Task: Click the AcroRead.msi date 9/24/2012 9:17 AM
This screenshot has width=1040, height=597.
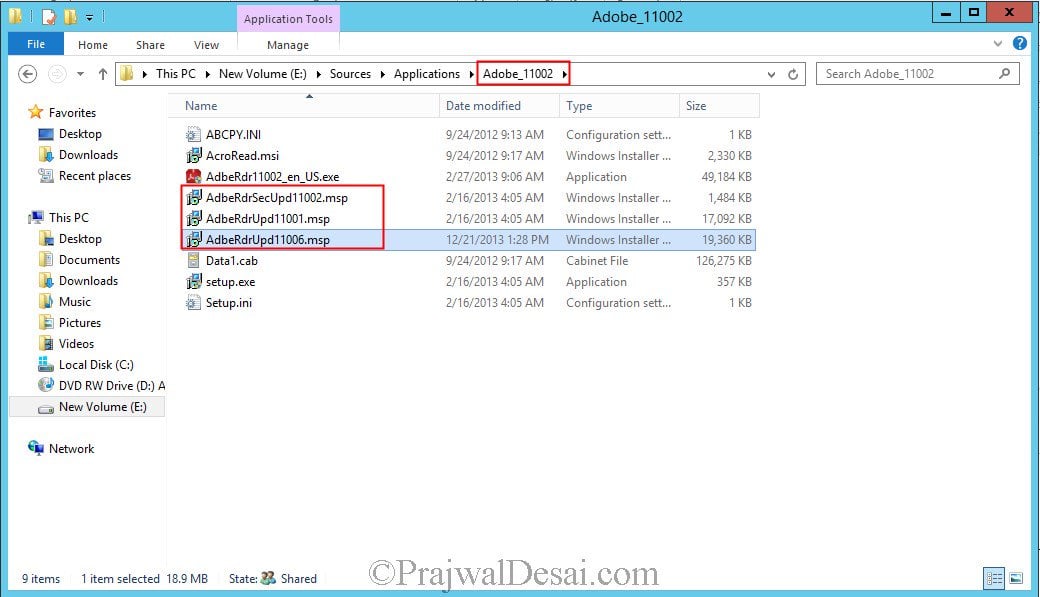Action: [x=495, y=156]
